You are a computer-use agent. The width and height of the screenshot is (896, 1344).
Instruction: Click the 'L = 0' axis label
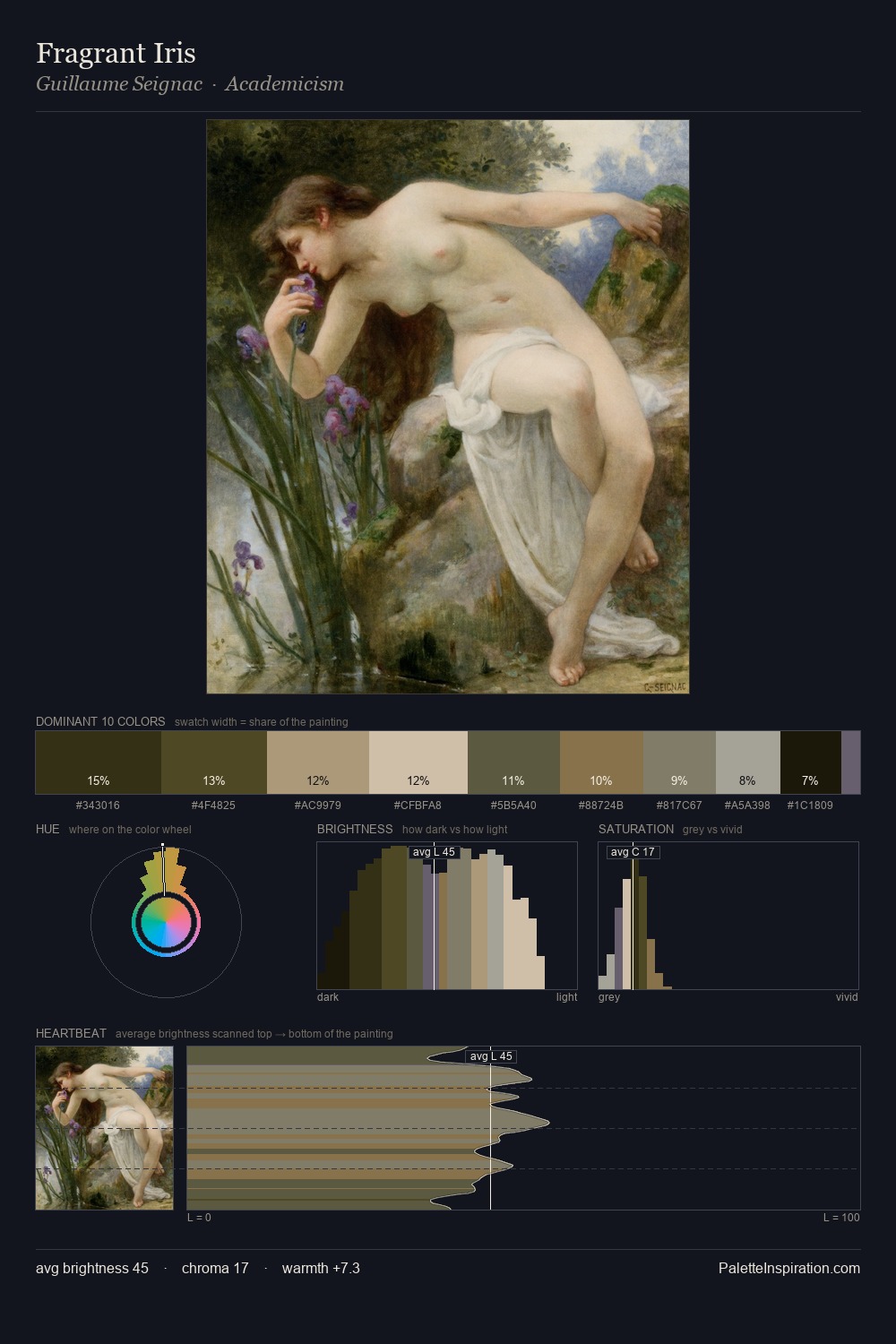coord(199,1218)
